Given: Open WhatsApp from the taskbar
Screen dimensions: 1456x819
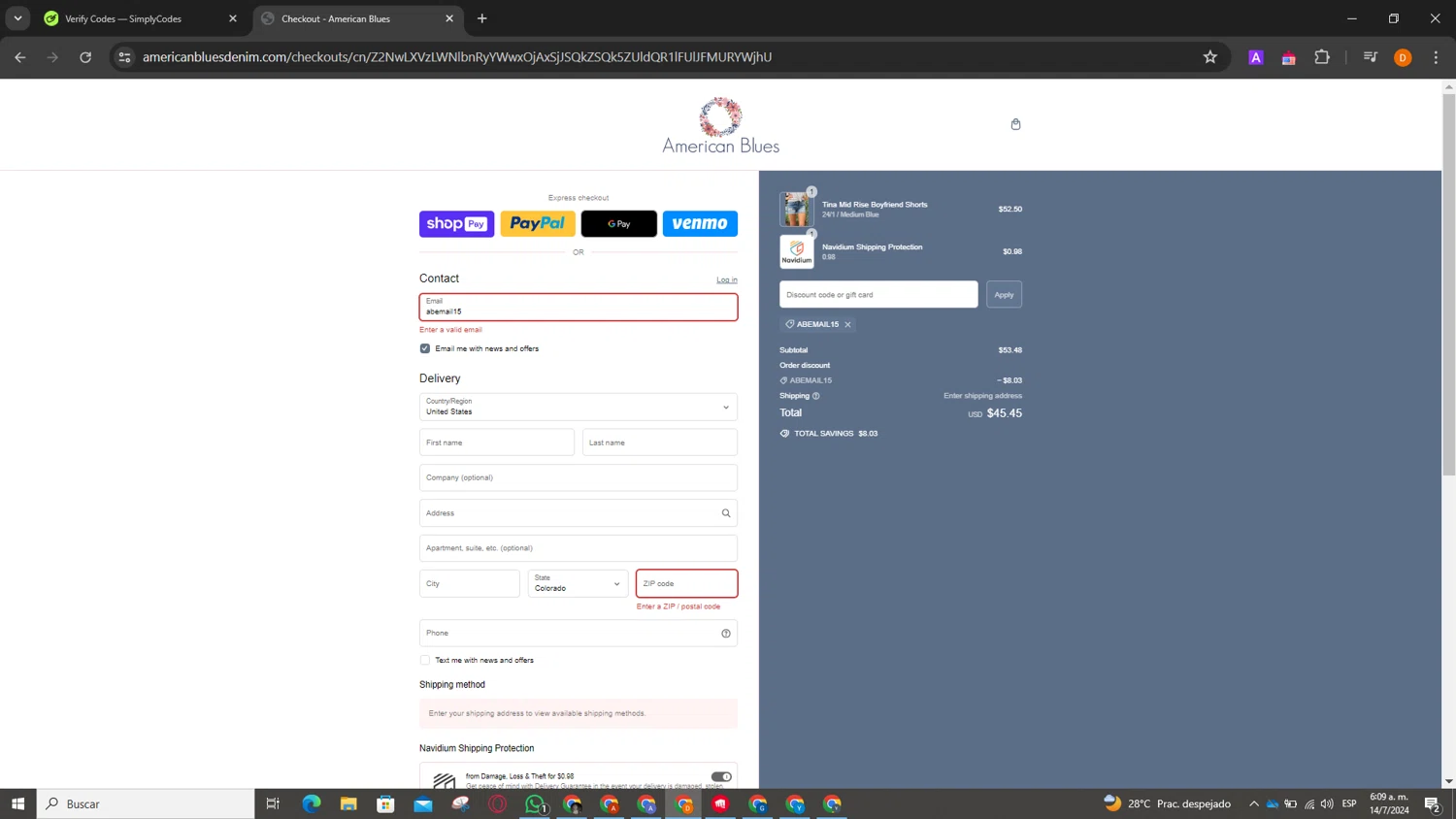Looking at the screenshot, I should [x=535, y=803].
